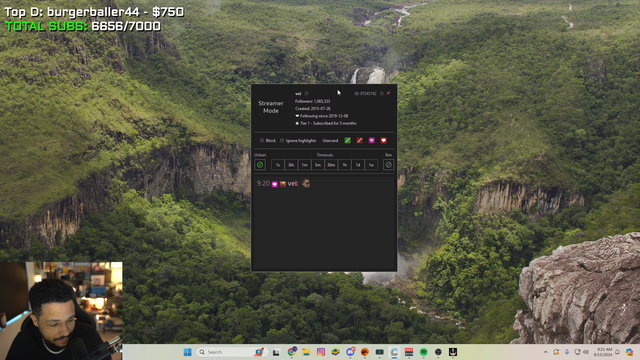640x360 pixels.
Task: Open the Usercard button
Action: pyautogui.click(x=330, y=140)
